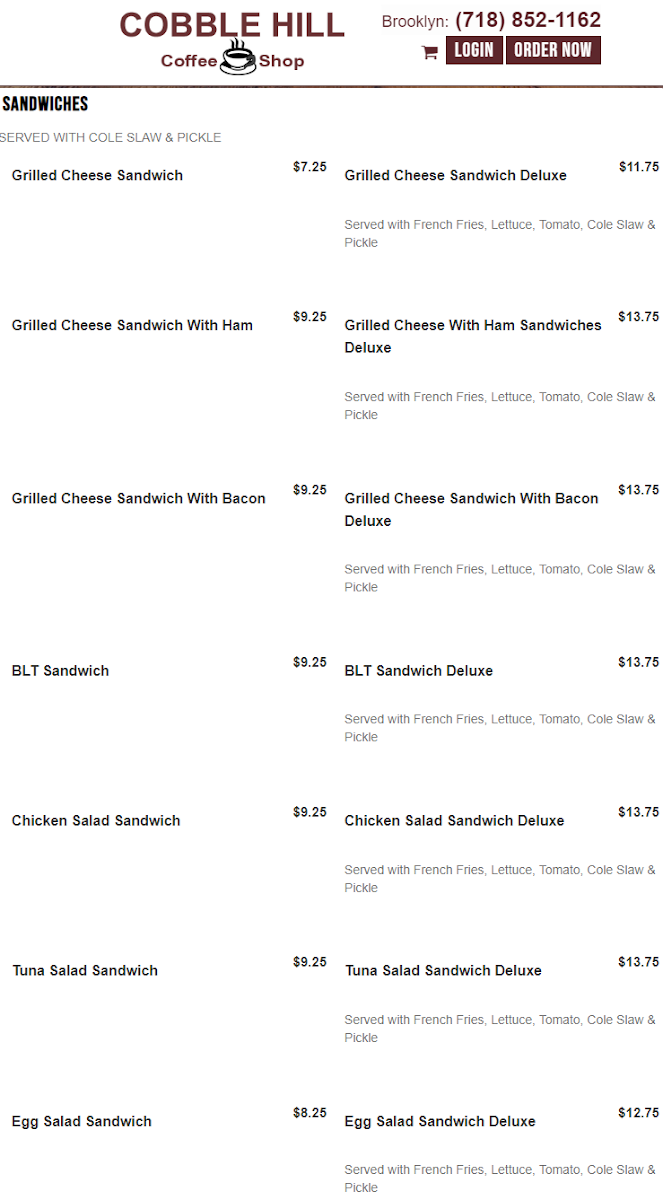Viewport: 663px width, 1200px height.
Task: Open Chicken Salad Sandwich Deluxe
Action: coord(454,821)
